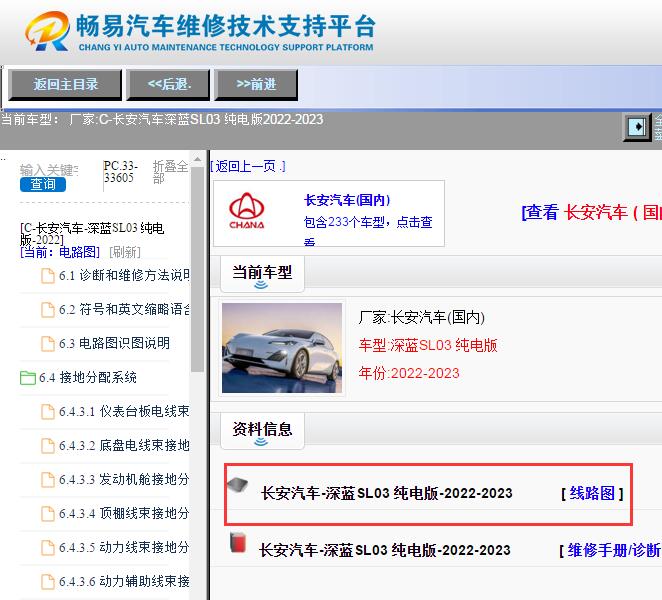Image resolution: width=662 pixels, height=600 pixels.
Task: Click the document icon beside 6.4.3.3
Action: click(x=48, y=480)
